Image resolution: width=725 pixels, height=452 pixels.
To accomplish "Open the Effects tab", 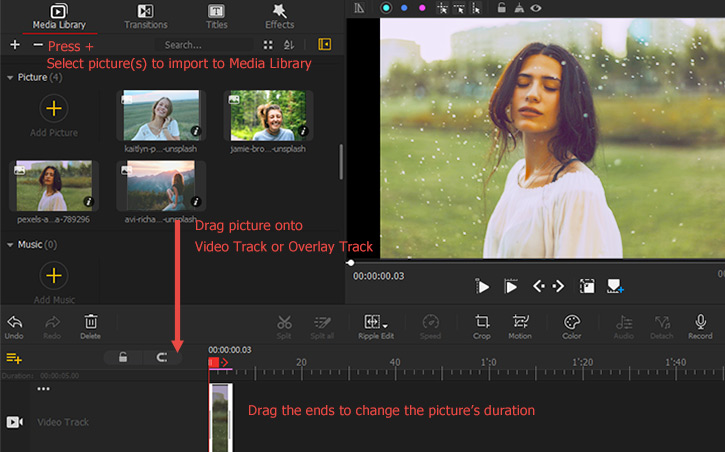I will point(279,15).
